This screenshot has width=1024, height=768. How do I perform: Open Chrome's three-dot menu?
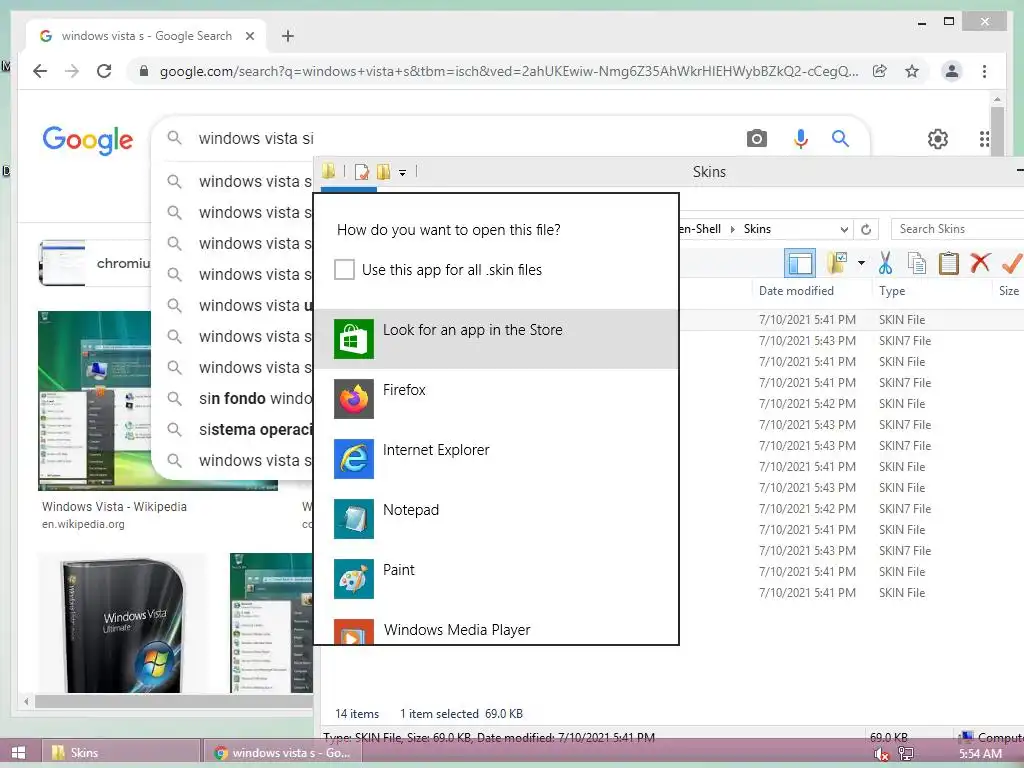[984, 71]
